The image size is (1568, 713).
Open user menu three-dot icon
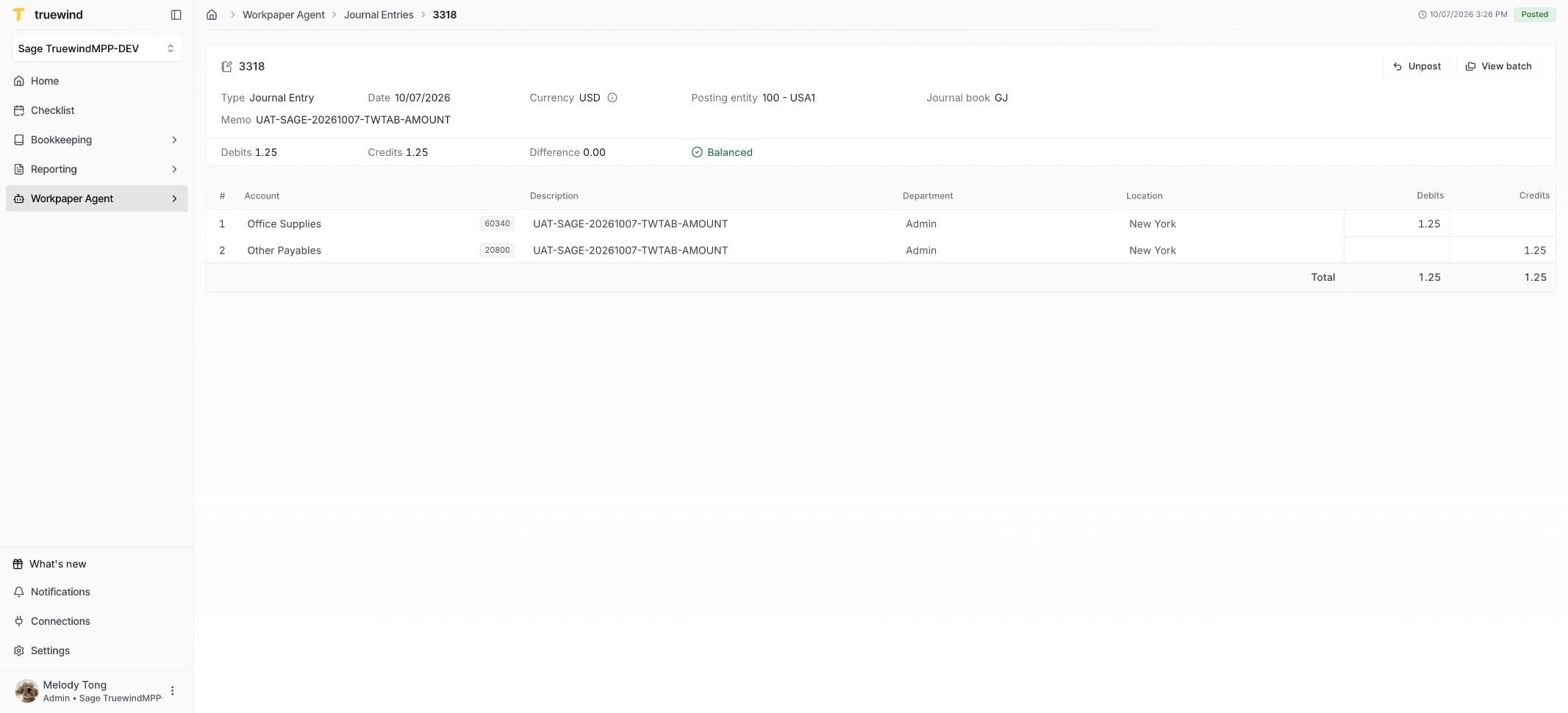tap(173, 691)
